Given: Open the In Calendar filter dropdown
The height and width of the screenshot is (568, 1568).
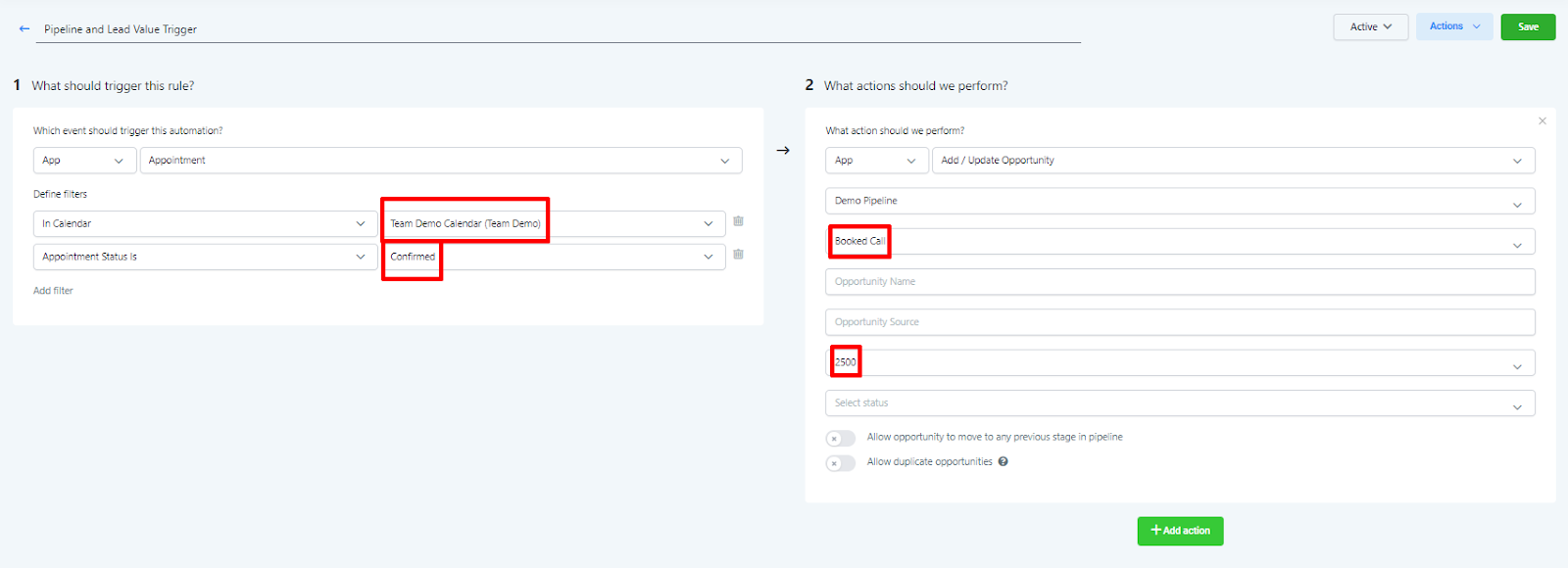Looking at the screenshot, I should [x=205, y=224].
